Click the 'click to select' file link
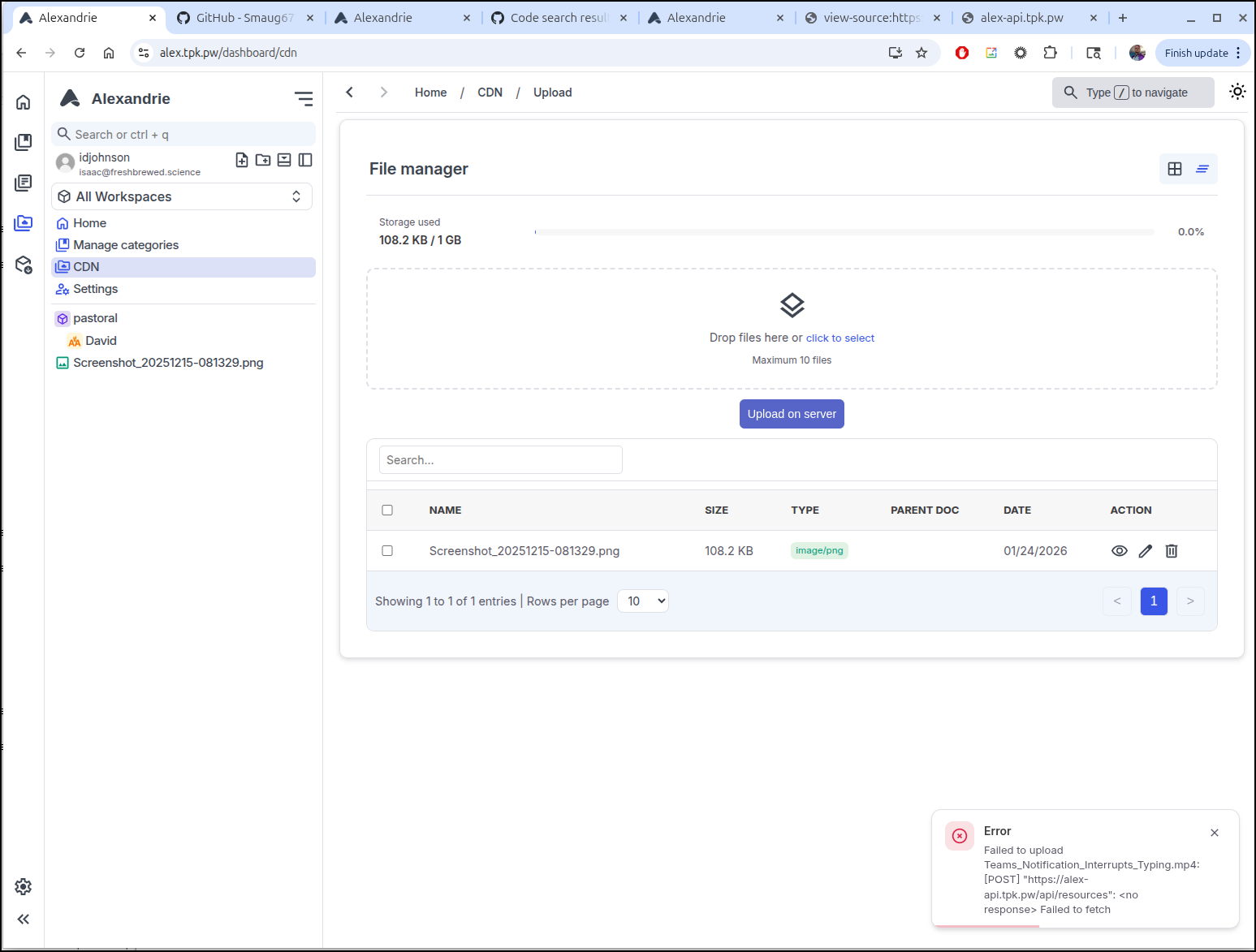Viewport: 1256px width, 952px height. tap(839, 338)
